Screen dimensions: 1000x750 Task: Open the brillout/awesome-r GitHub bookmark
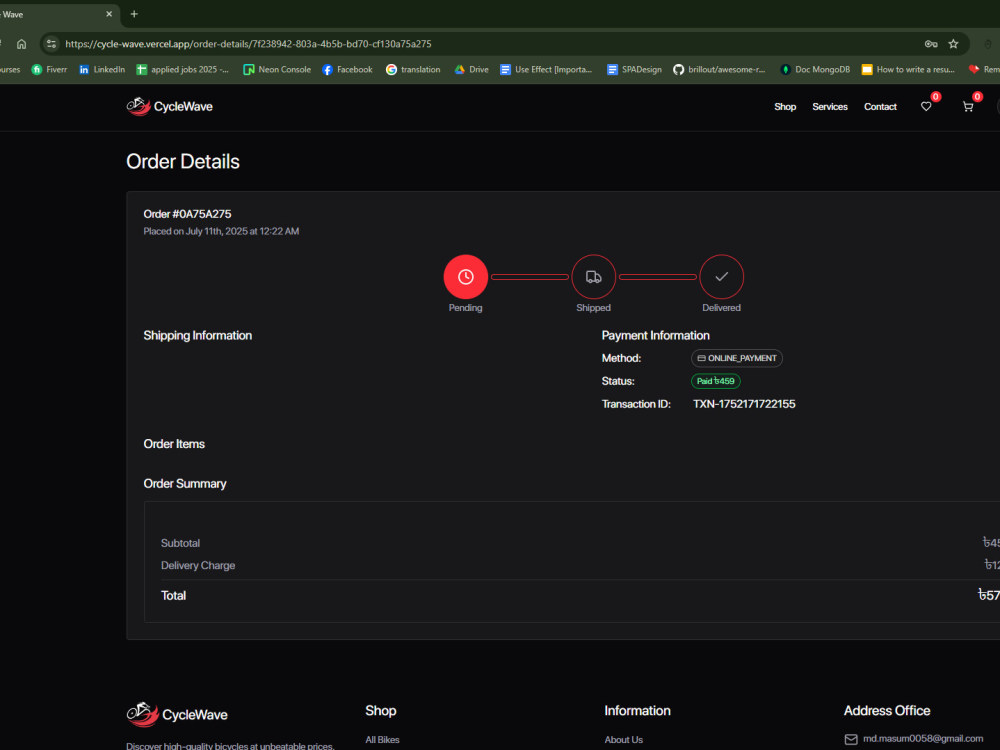719,70
